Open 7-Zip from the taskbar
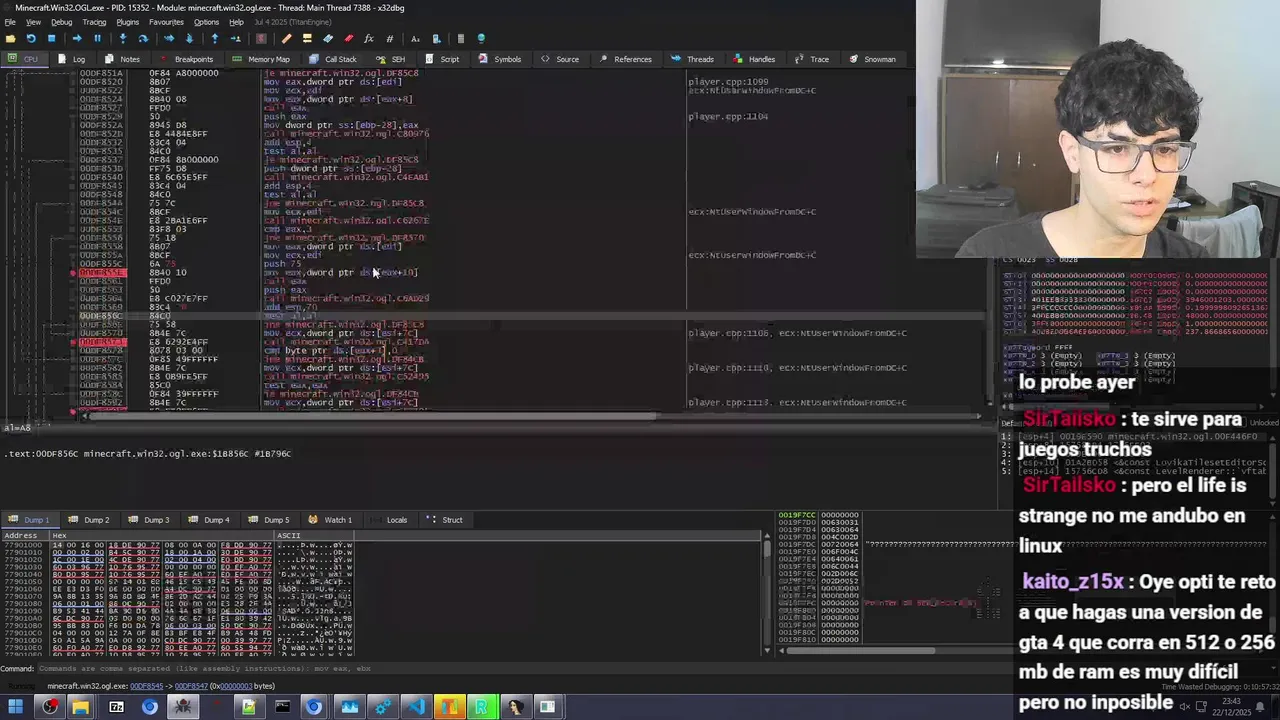This screenshot has width=1280, height=720. point(116,707)
